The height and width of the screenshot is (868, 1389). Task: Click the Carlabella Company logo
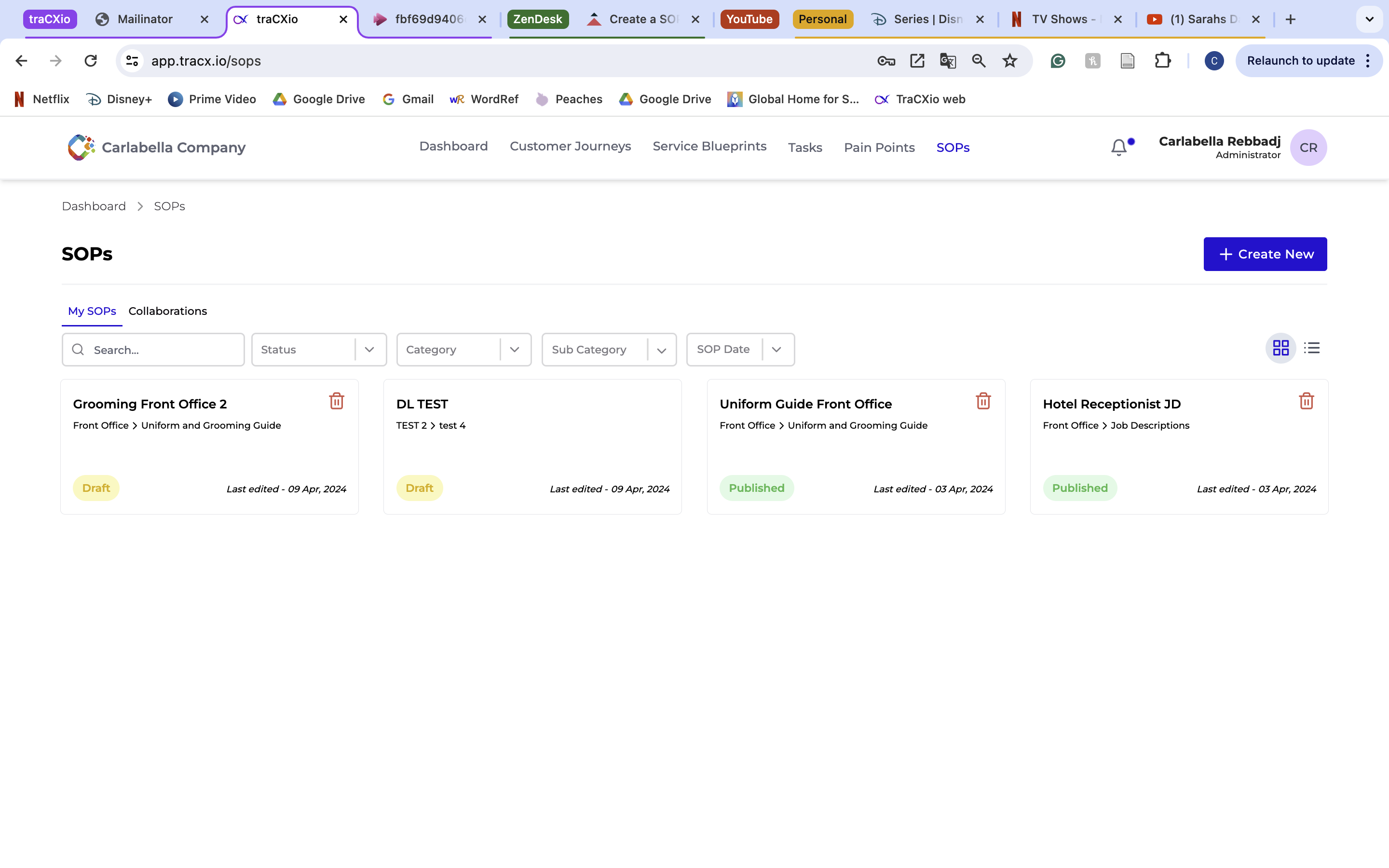[x=81, y=147]
